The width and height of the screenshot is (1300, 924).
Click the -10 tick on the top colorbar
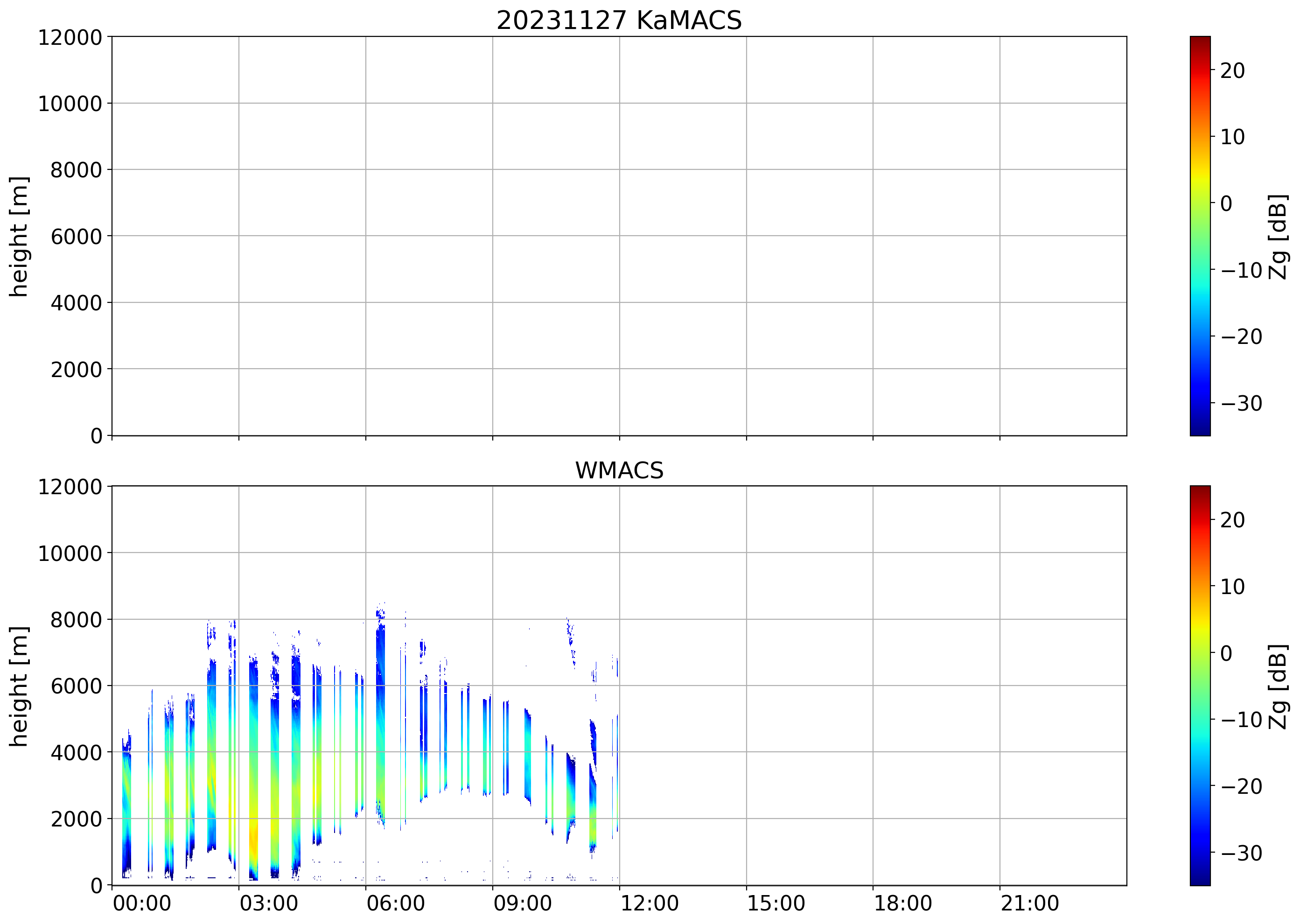click(1241, 270)
